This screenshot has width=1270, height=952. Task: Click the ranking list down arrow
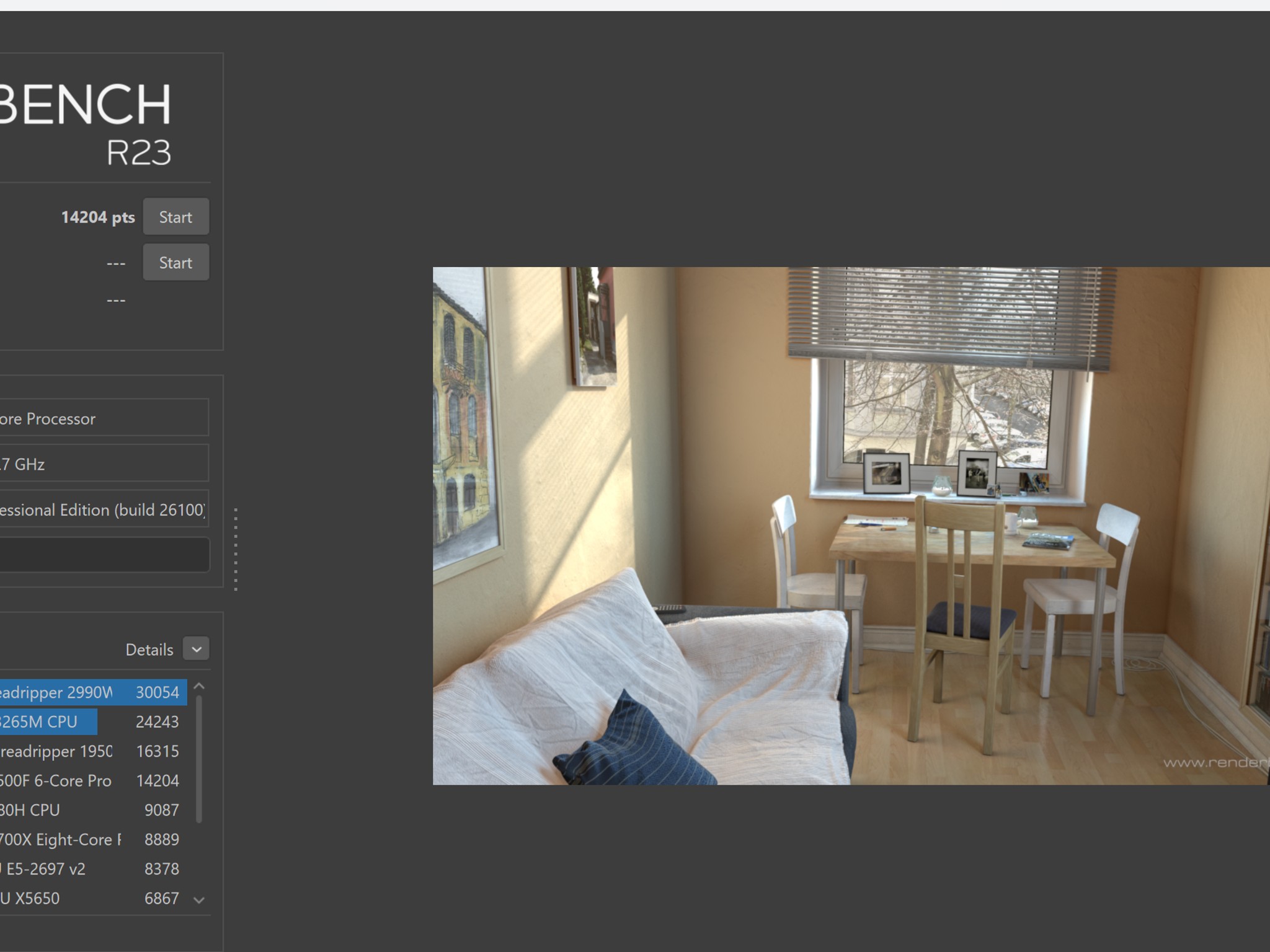pos(199,899)
